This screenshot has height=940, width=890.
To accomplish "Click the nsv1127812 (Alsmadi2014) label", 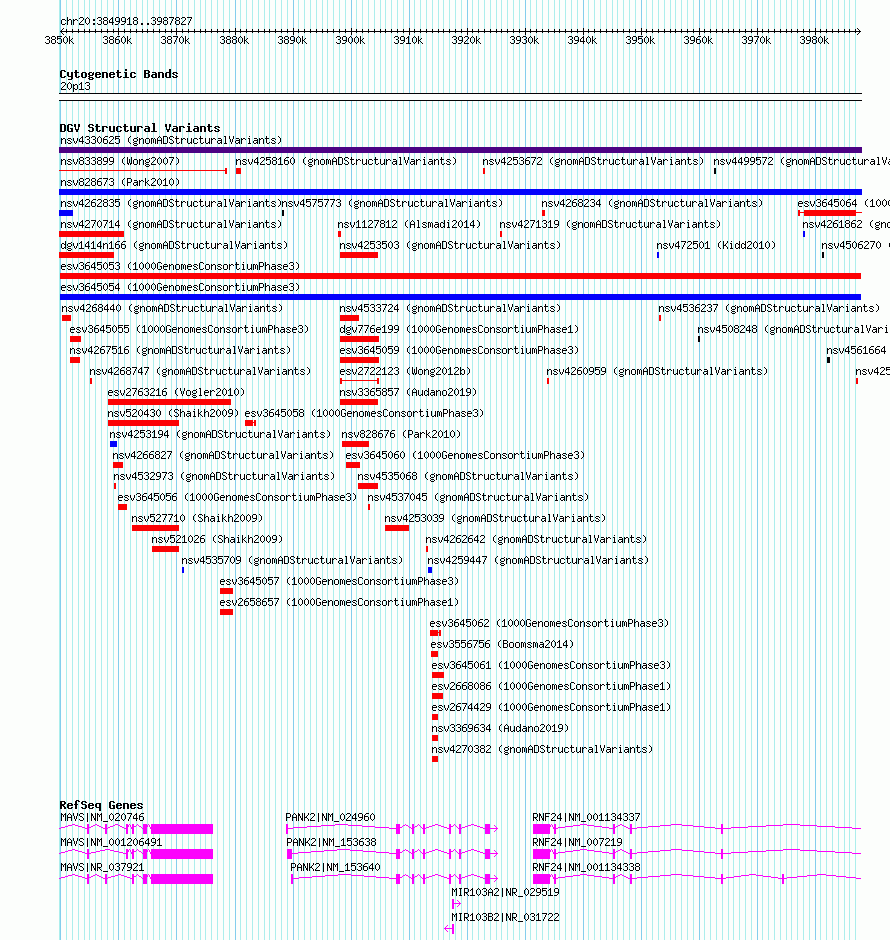I will click(409, 224).
